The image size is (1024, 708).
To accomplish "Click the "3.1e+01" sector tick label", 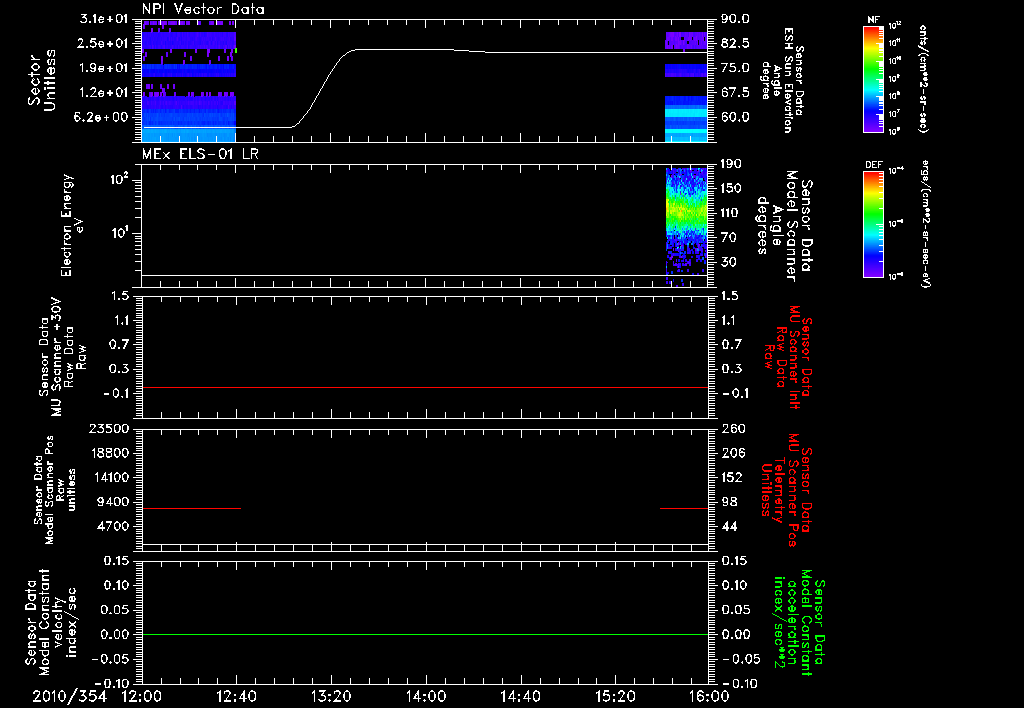I will click(104, 19).
